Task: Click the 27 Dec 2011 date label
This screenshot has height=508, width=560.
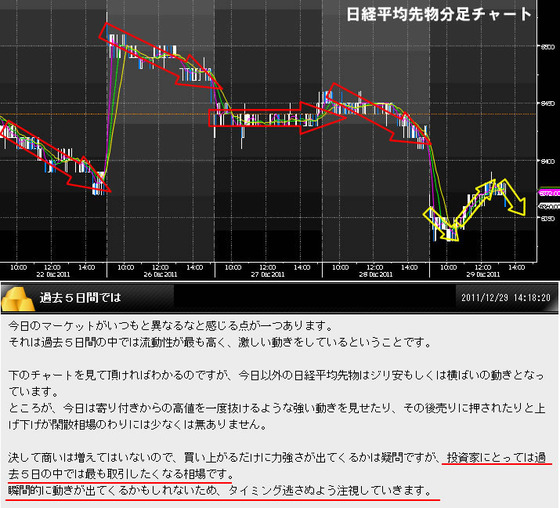Action: click(268, 274)
